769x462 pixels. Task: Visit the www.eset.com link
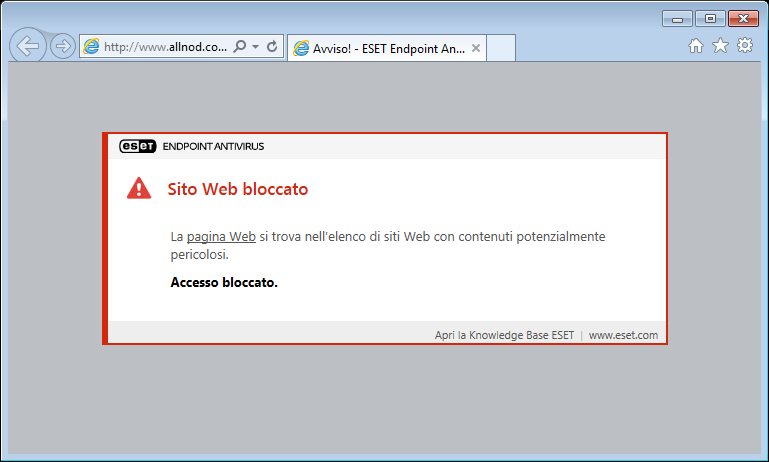click(623, 335)
